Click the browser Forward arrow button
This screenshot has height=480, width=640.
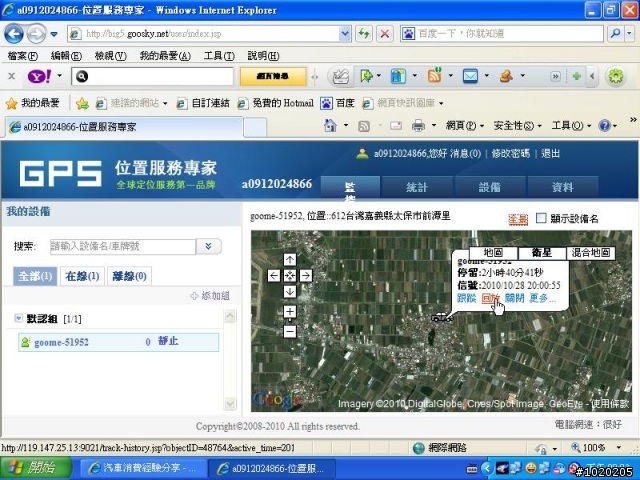36,34
